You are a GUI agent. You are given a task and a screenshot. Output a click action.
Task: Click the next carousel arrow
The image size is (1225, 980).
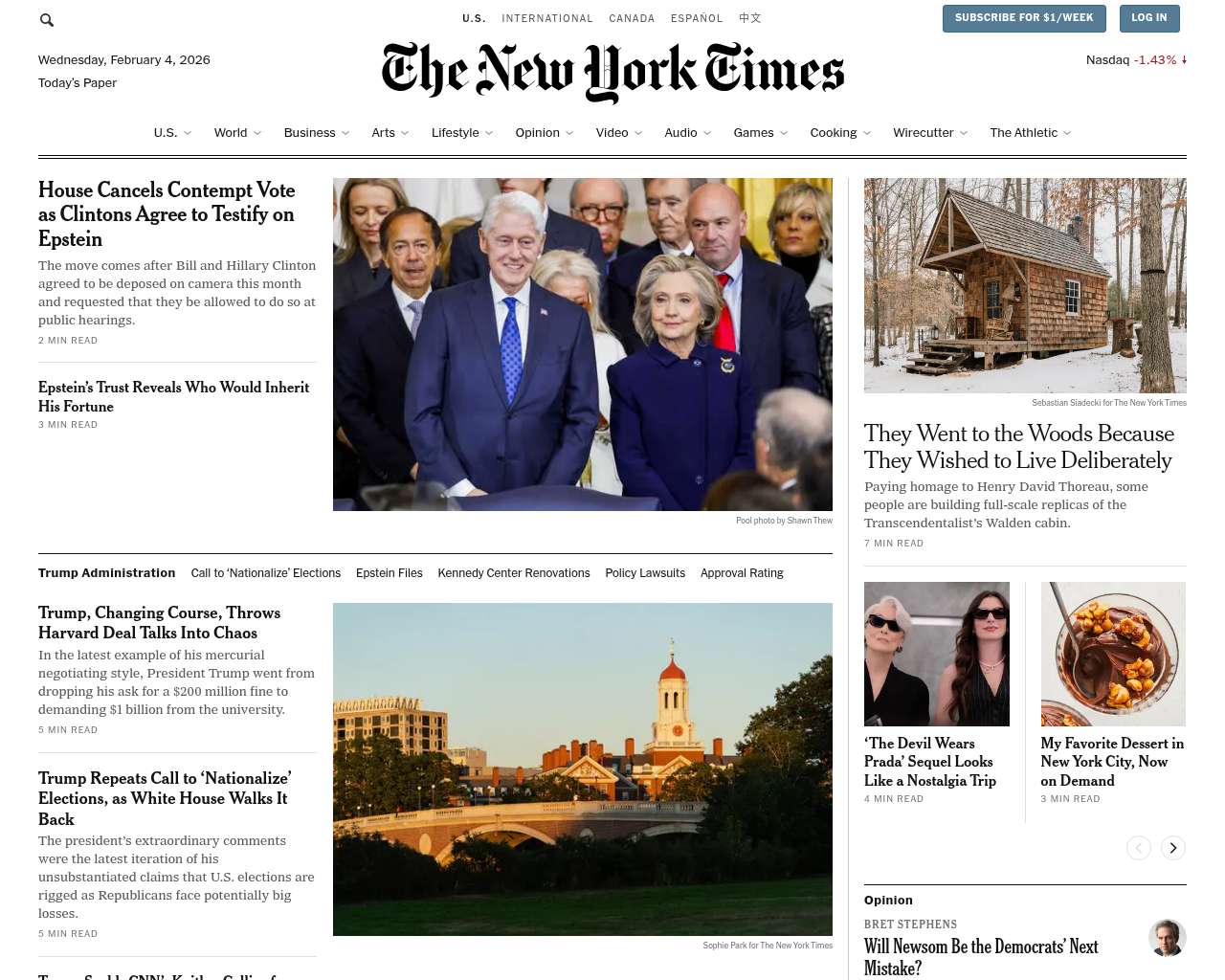point(1173,848)
